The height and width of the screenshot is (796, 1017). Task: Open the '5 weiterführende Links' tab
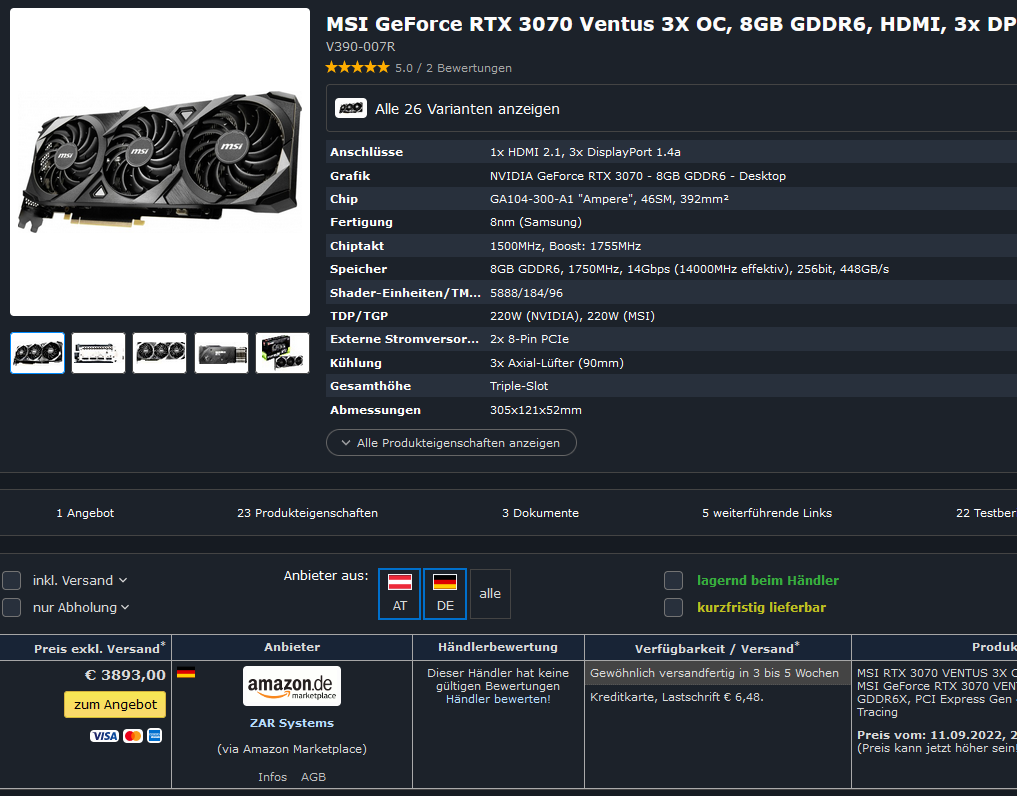[767, 513]
